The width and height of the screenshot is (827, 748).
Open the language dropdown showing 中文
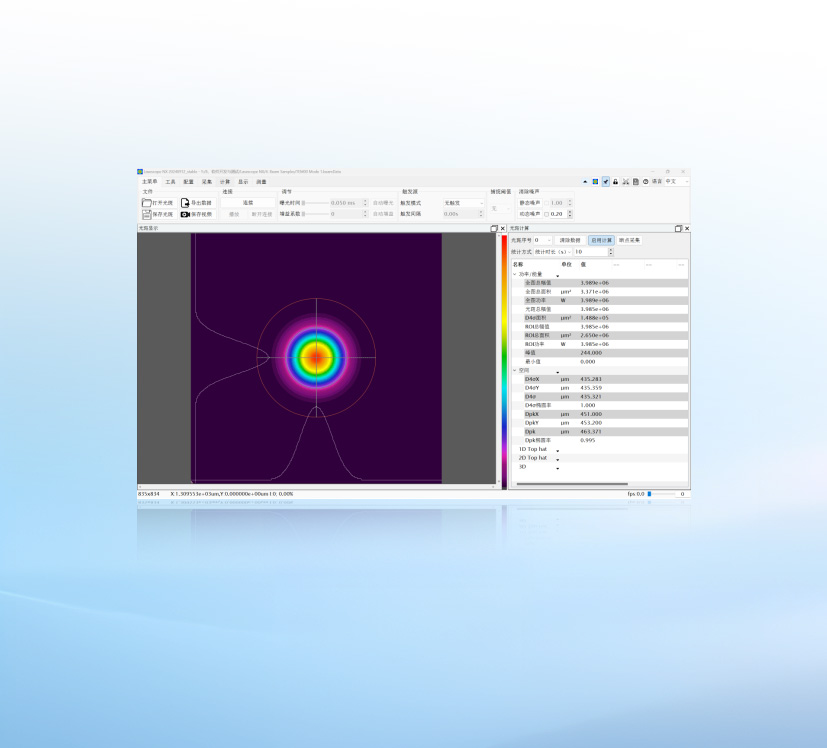(677, 181)
